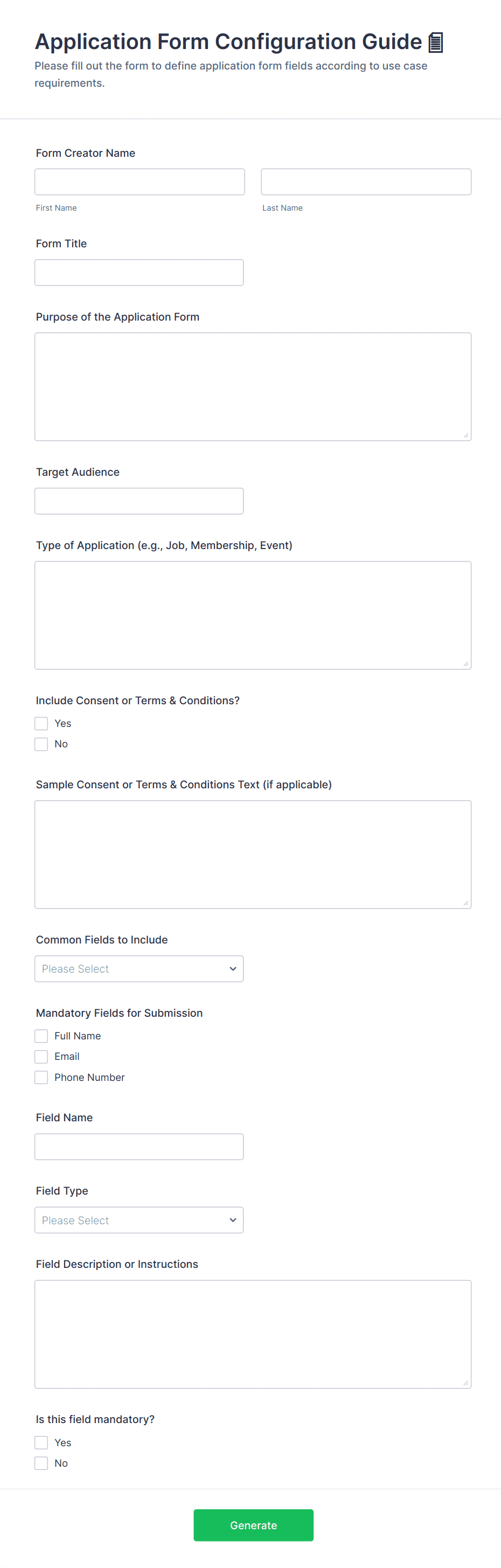This screenshot has height=1568, width=501.
Task: Check Yes for Is this field mandatory
Action: click(x=41, y=1442)
